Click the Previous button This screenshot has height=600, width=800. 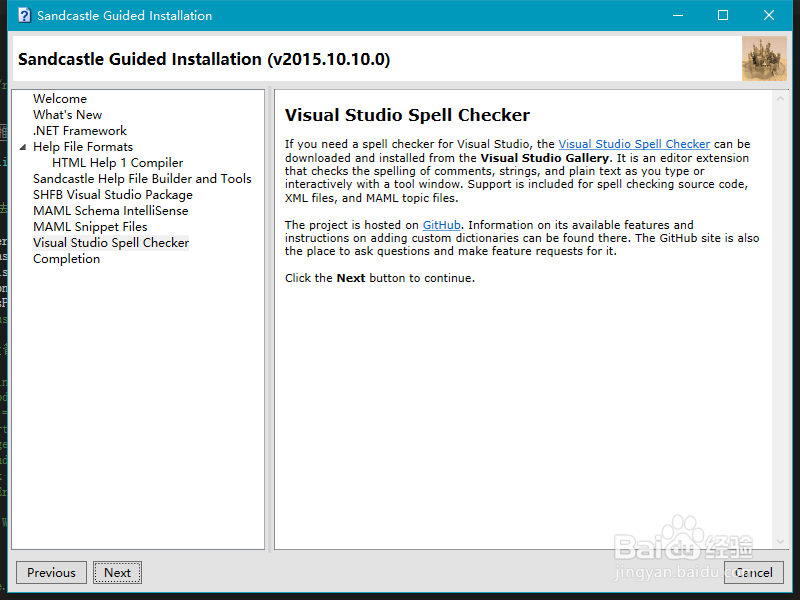click(x=51, y=572)
